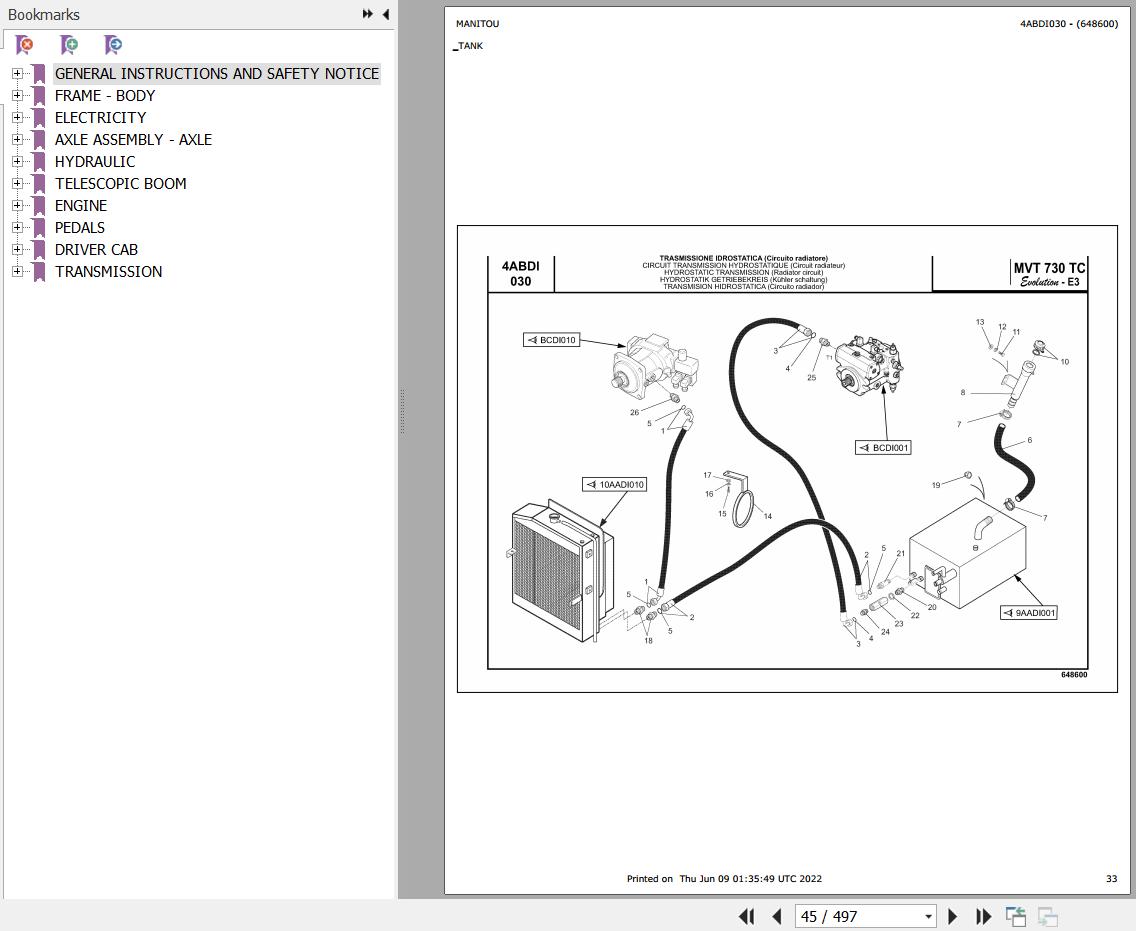
Task: Click the 9AADI001 reference link near tank
Action: (1030, 613)
